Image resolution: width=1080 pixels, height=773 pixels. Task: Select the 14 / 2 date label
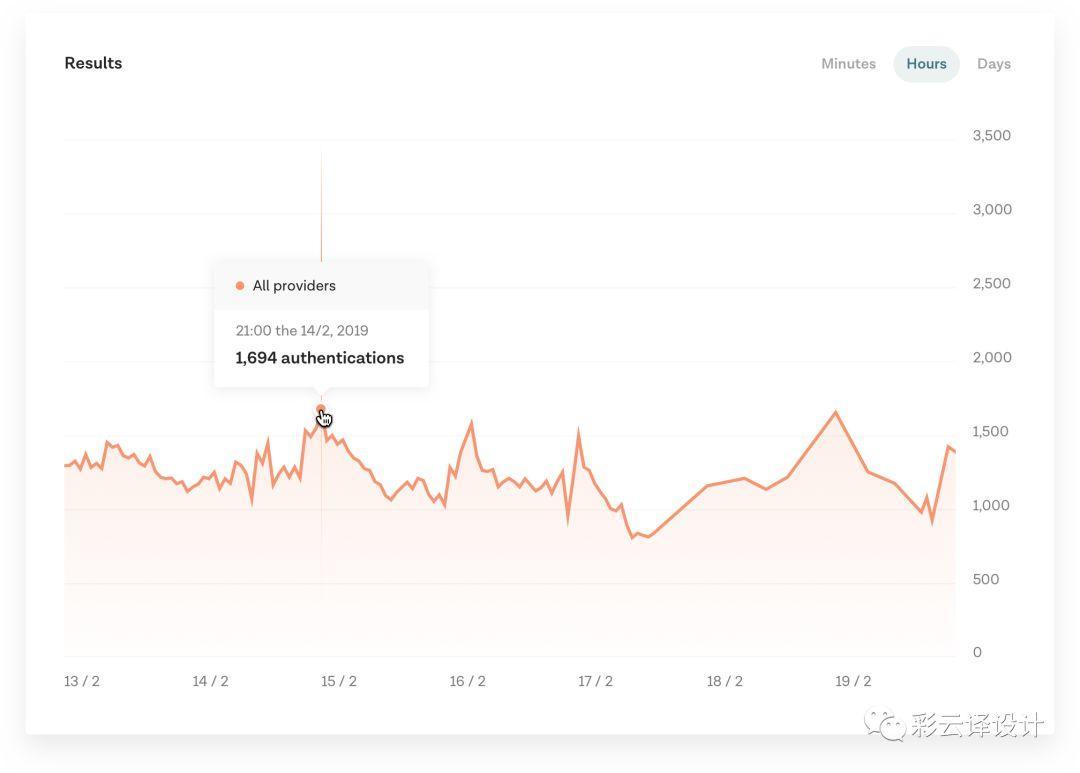(210, 681)
